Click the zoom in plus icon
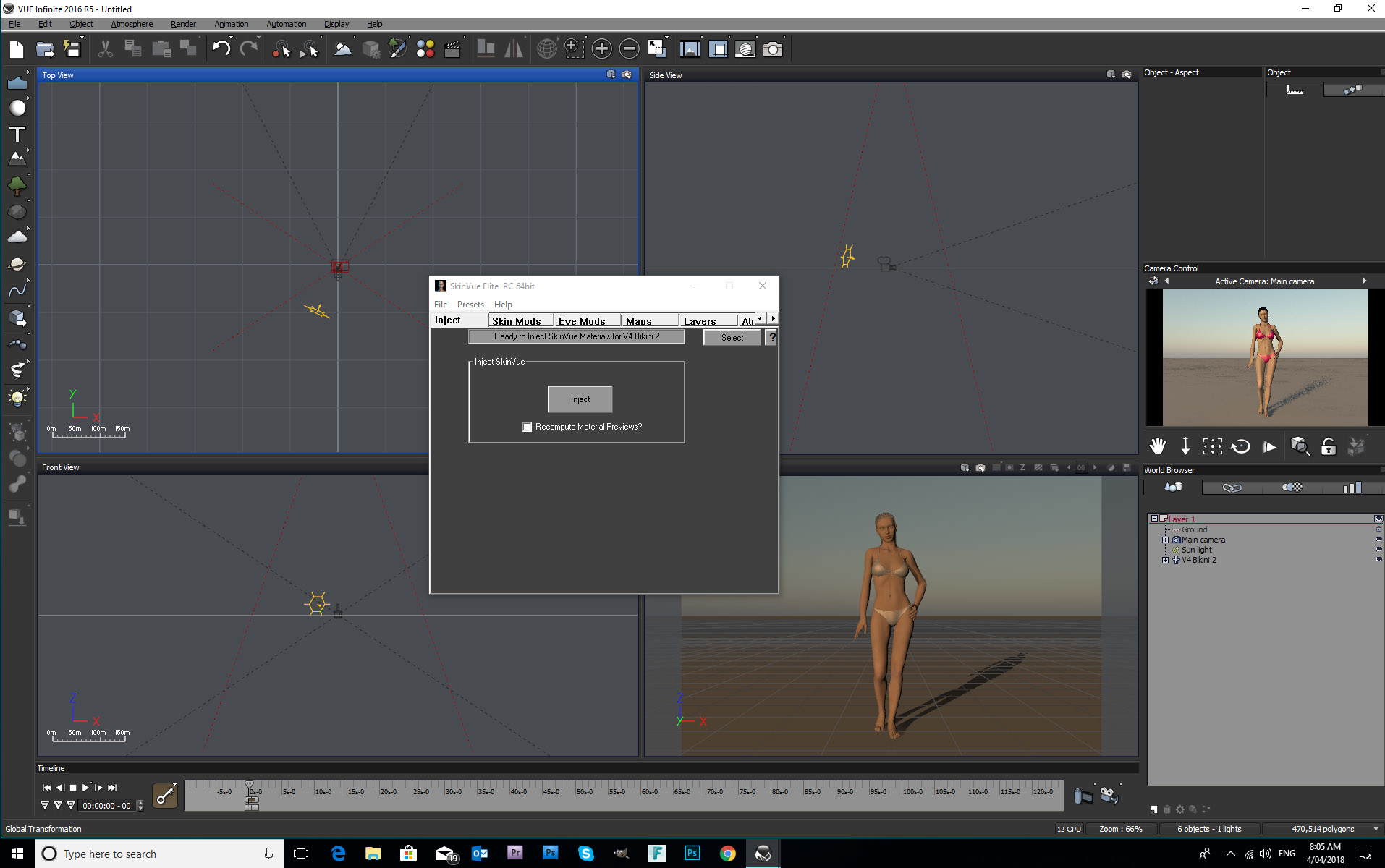The image size is (1385, 868). [x=601, y=49]
